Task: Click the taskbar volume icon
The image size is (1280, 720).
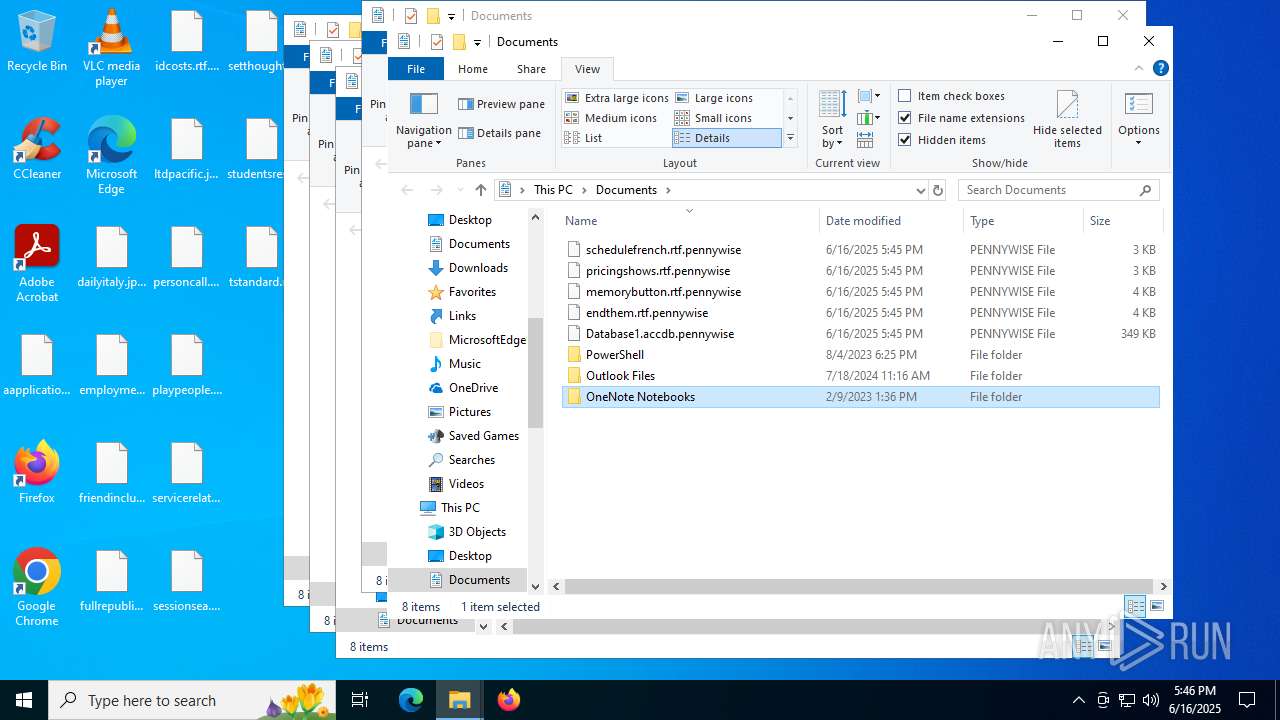Action: [1150, 700]
